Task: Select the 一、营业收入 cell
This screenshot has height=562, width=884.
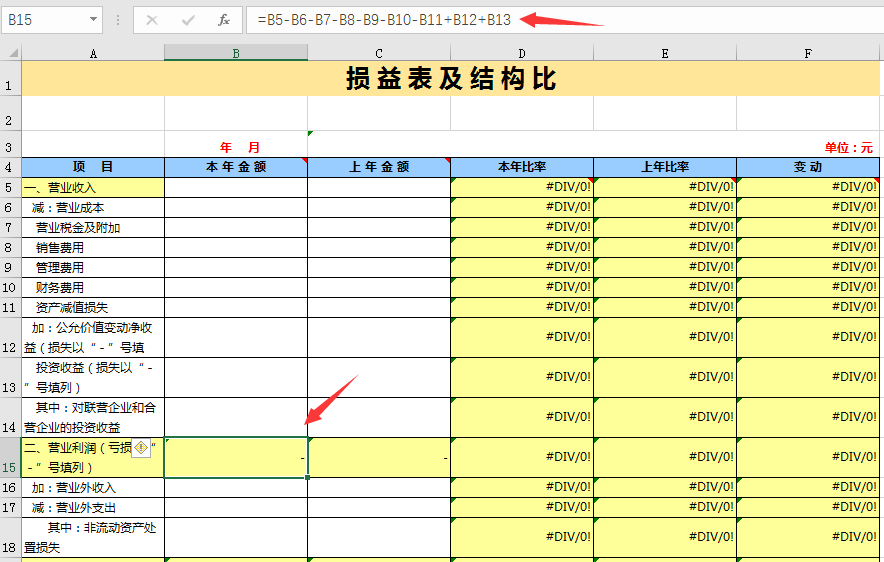Action: [93, 188]
